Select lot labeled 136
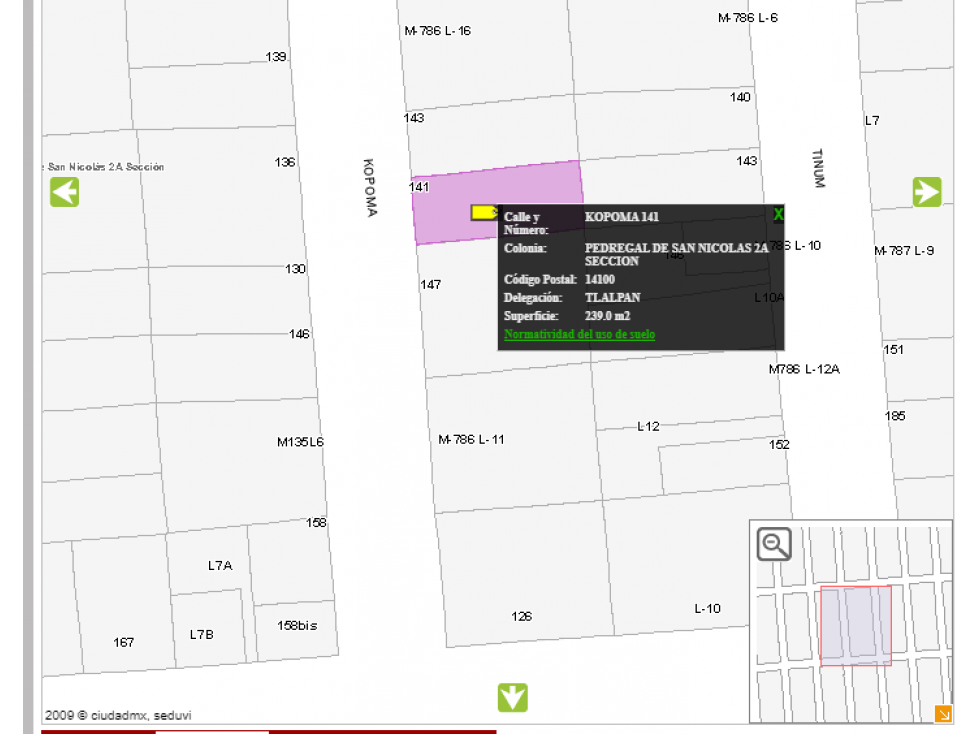Image resolution: width=979 pixels, height=734 pixels. pos(285,162)
